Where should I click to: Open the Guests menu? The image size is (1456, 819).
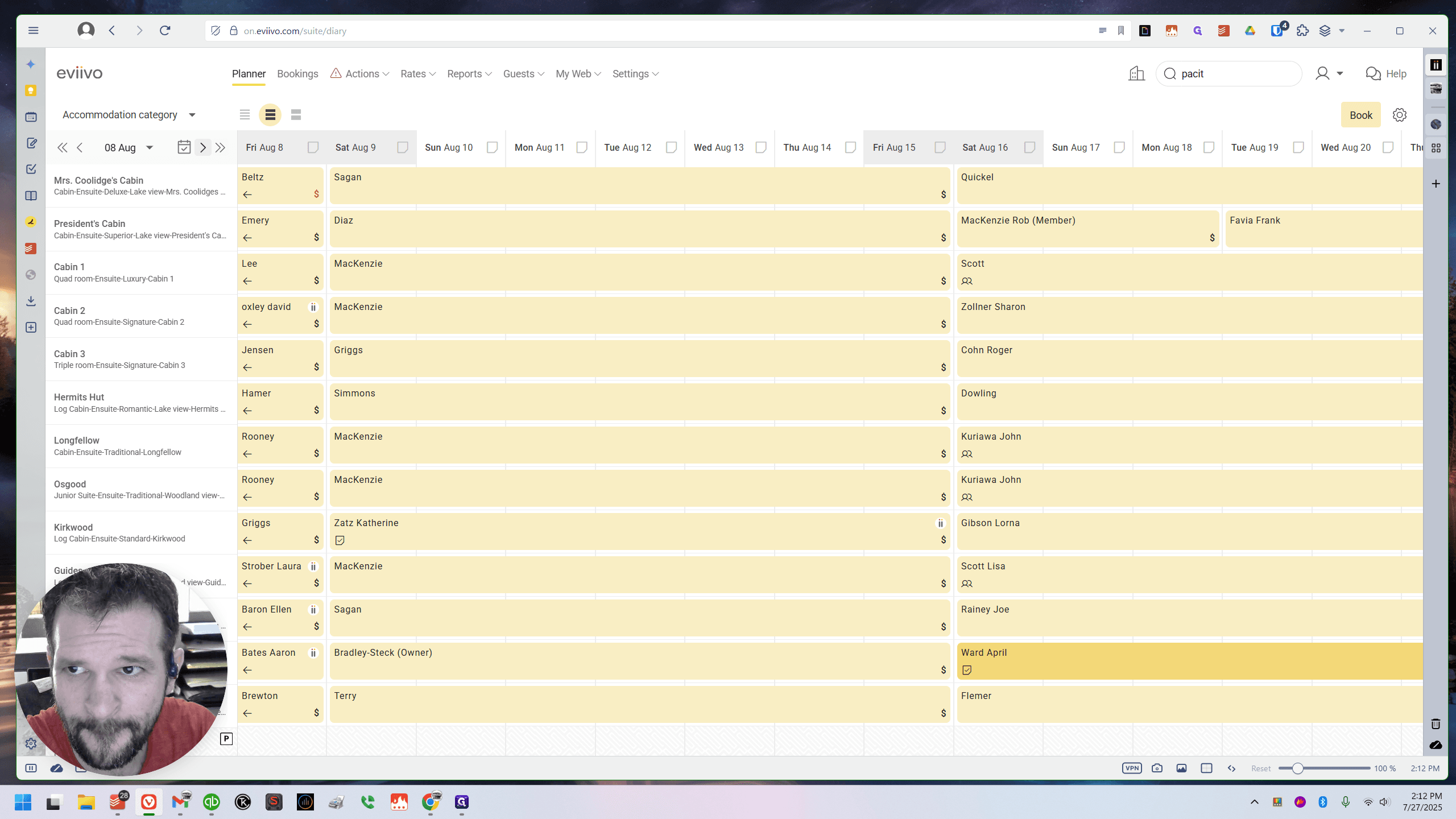524,74
